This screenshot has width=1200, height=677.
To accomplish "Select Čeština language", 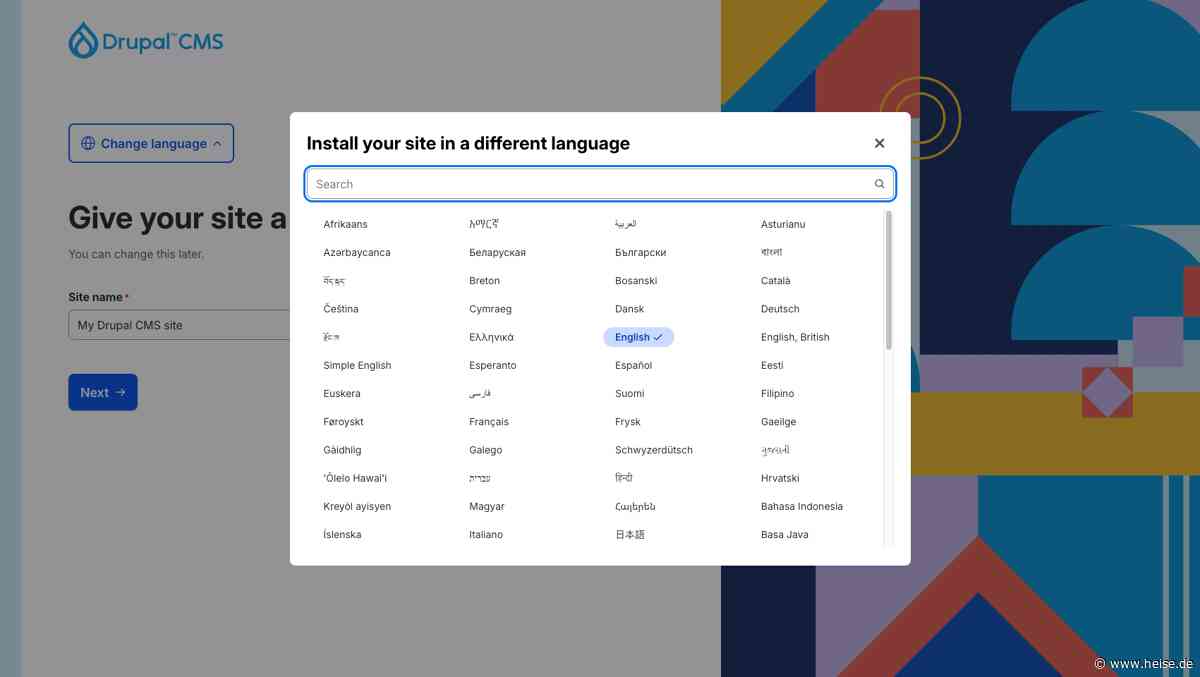I will [341, 309].
